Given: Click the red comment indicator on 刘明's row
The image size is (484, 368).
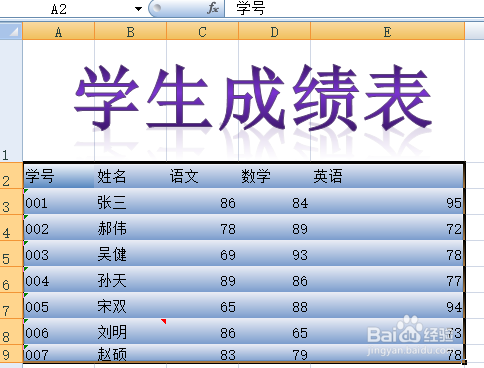Looking at the screenshot, I should 164,321.
